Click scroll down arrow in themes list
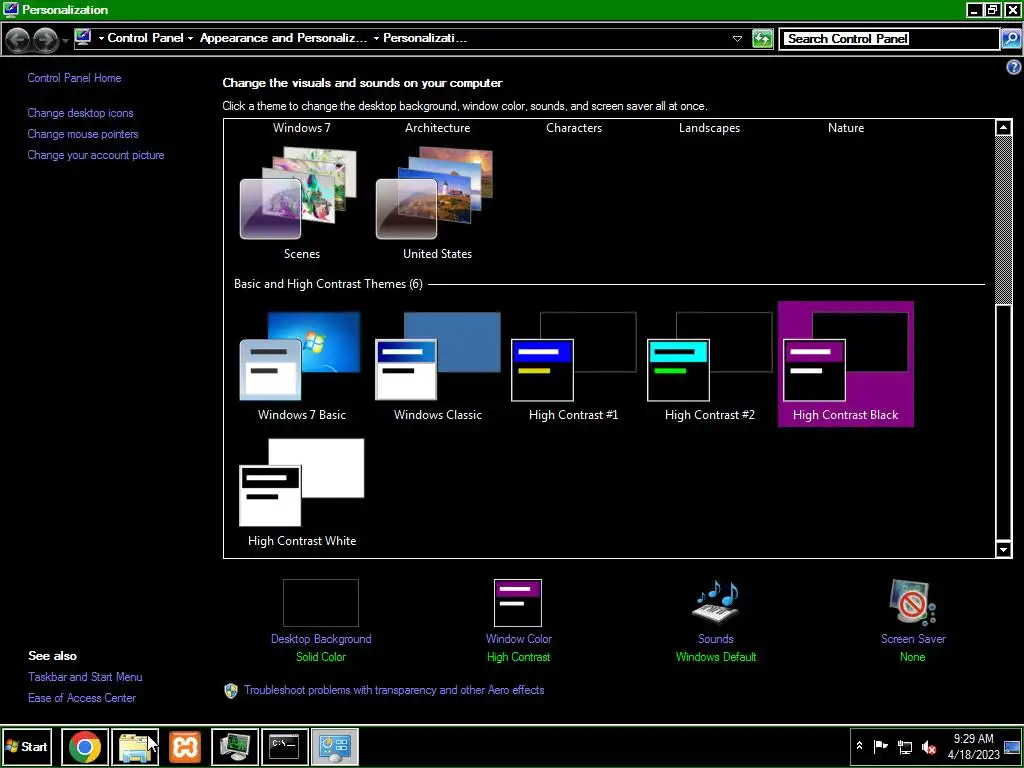Image resolution: width=1024 pixels, height=768 pixels. click(1004, 549)
